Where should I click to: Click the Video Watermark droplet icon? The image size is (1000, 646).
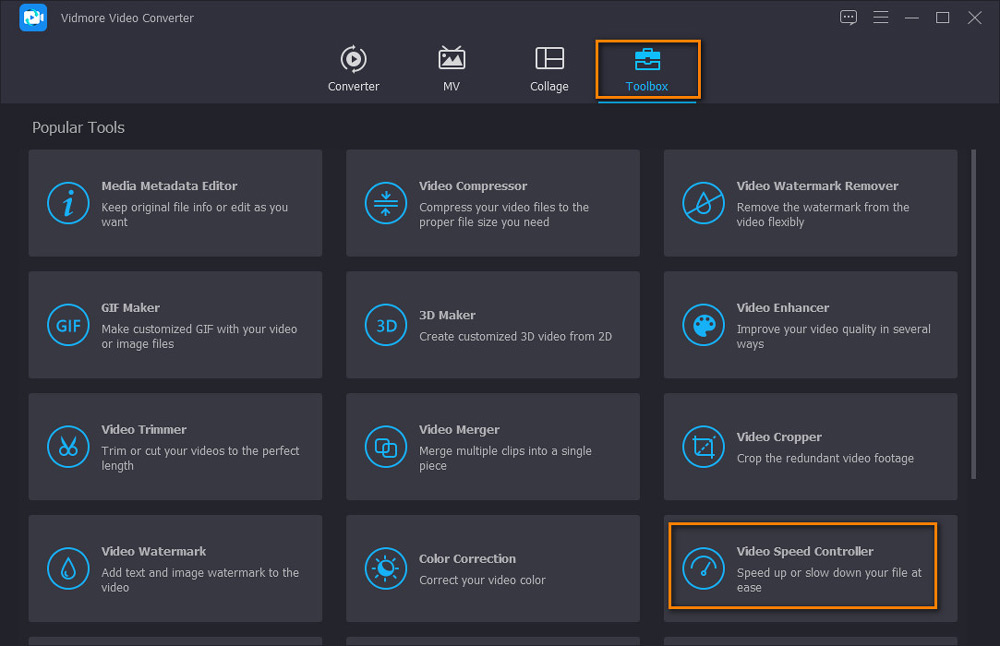click(68, 569)
